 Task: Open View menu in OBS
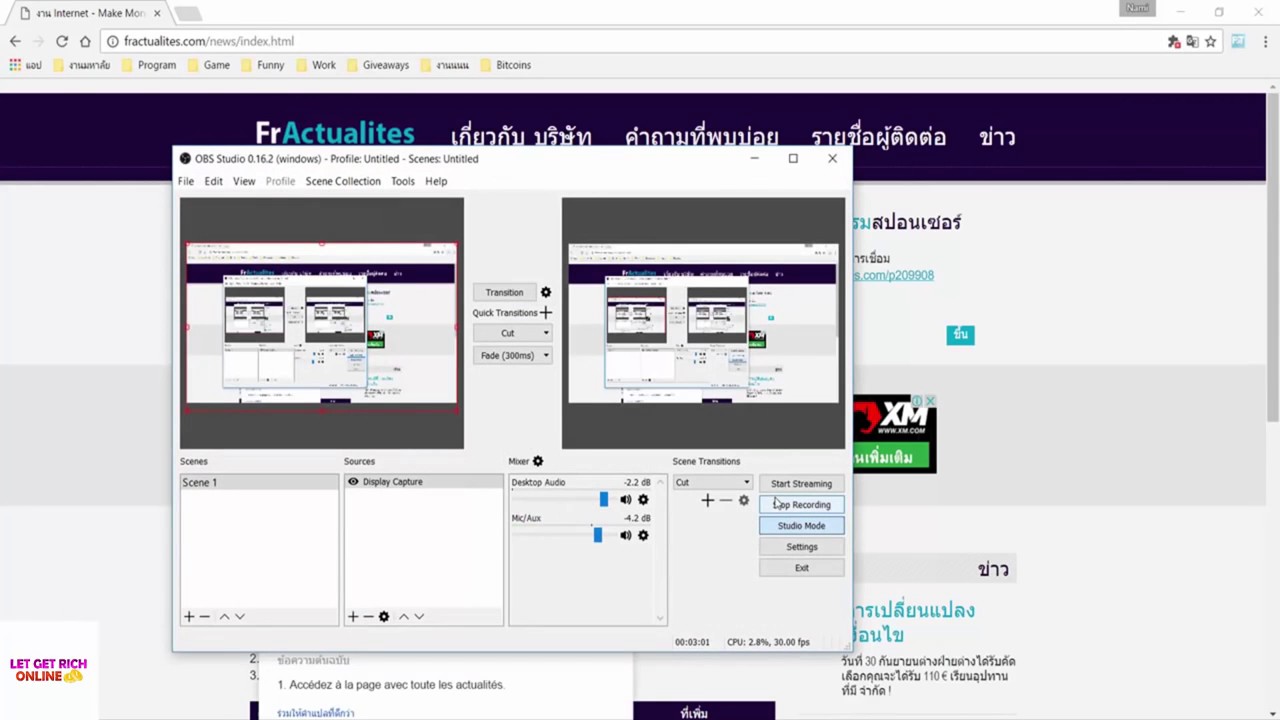pyautogui.click(x=244, y=181)
